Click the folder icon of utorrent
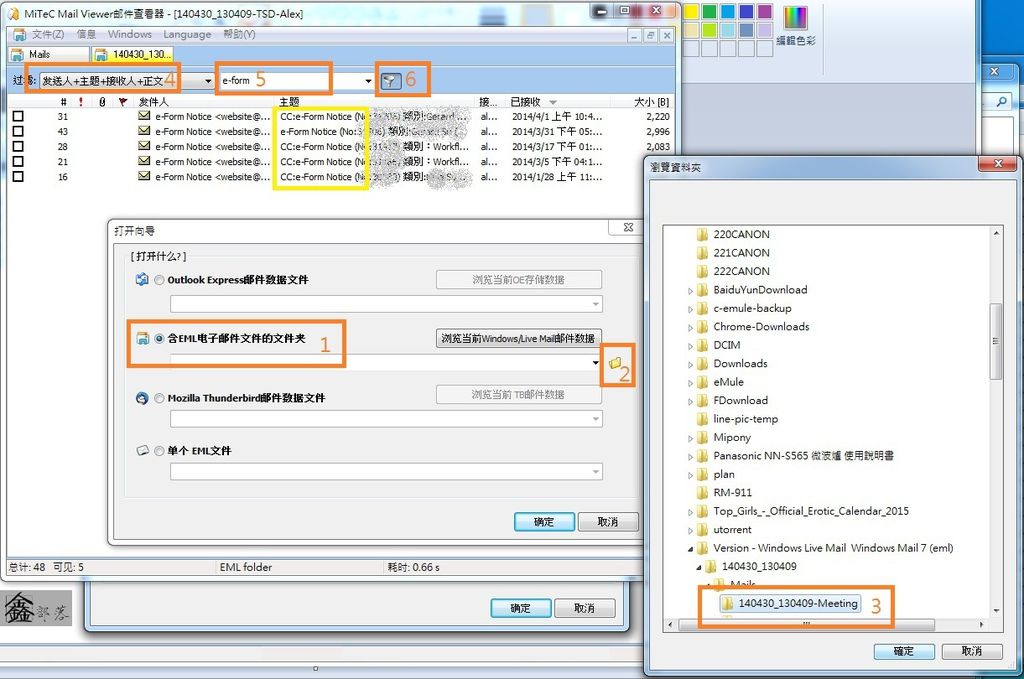The width and height of the screenshot is (1024, 679). 702,529
